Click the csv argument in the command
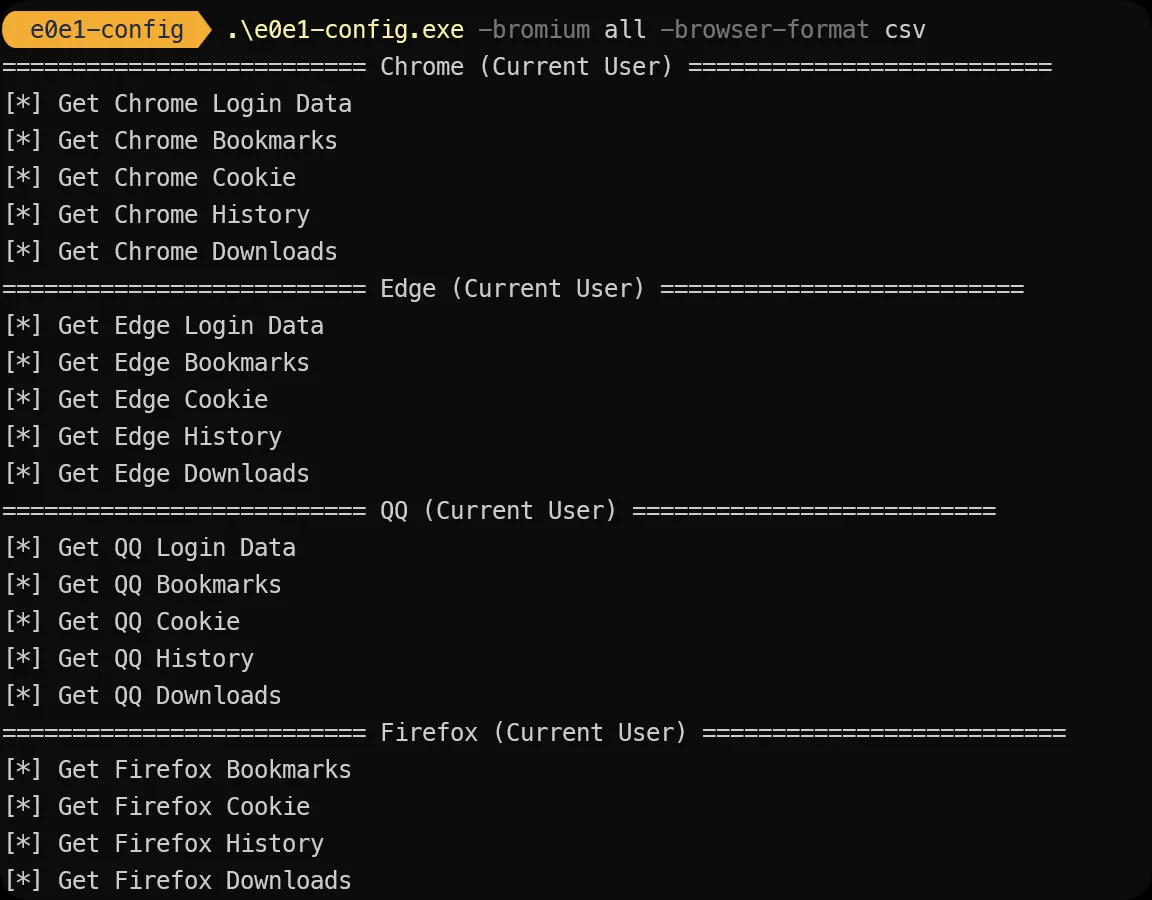Image resolution: width=1152 pixels, height=900 pixels. point(905,30)
